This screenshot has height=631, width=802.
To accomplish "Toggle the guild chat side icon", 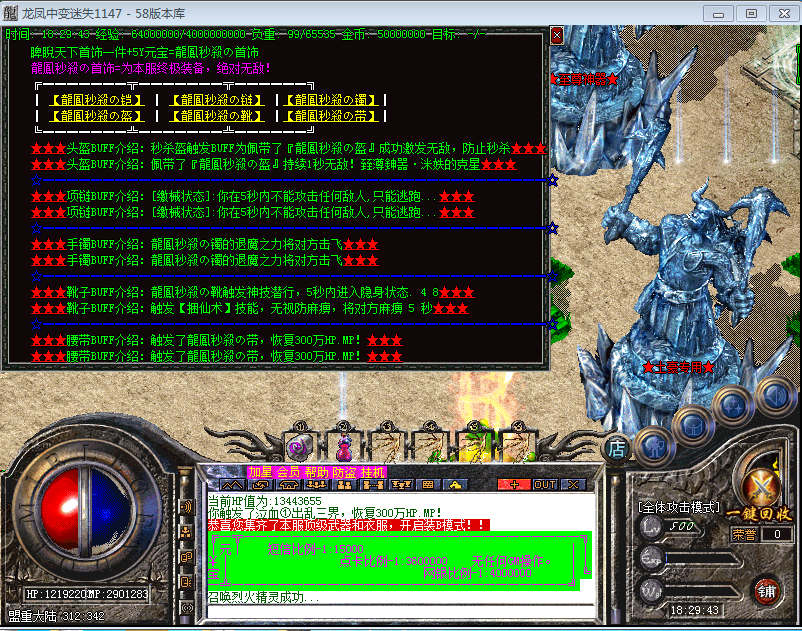I will pyautogui.click(x=186, y=582).
